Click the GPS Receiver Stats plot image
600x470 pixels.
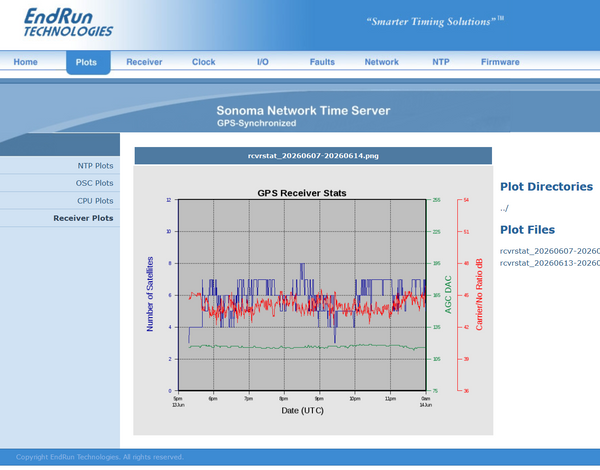pos(313,300)
